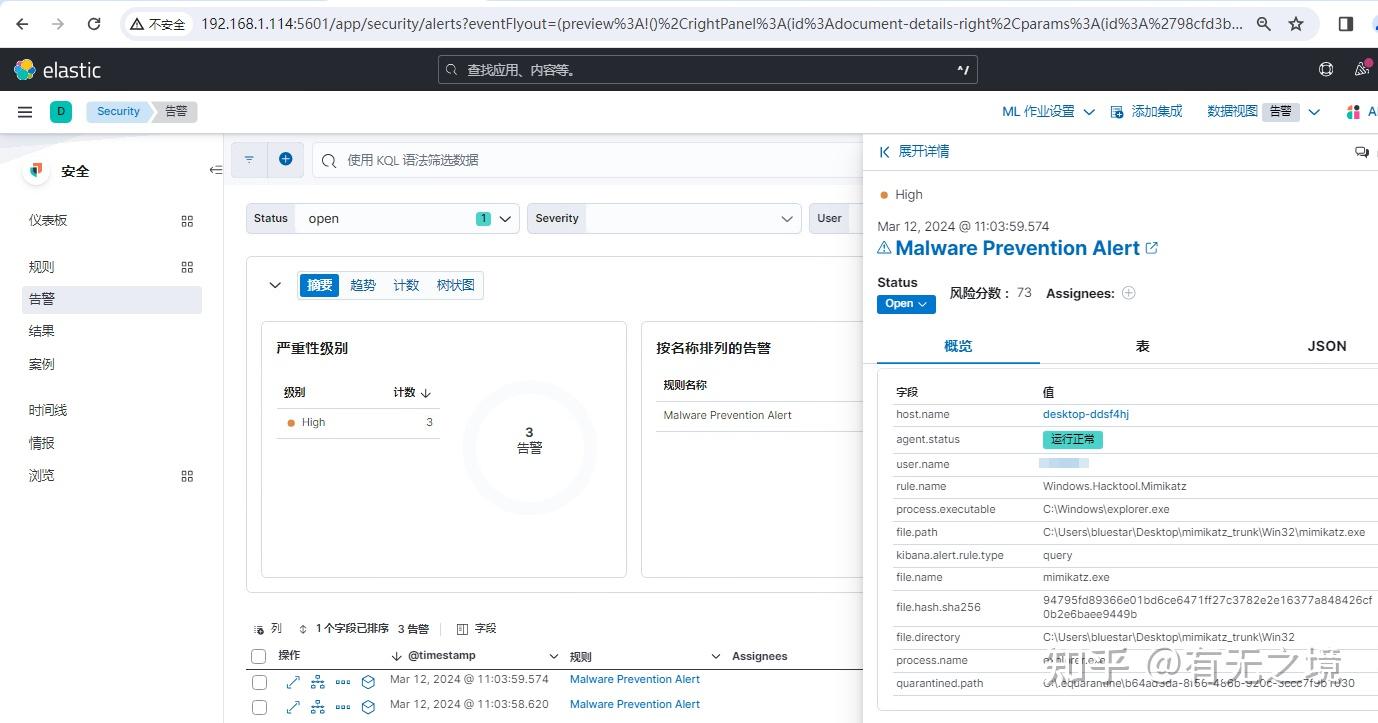The height and width of the screenshot is (723, 1378).
Task: Switch to the 趋势 tab
Action: coord(362,285)
